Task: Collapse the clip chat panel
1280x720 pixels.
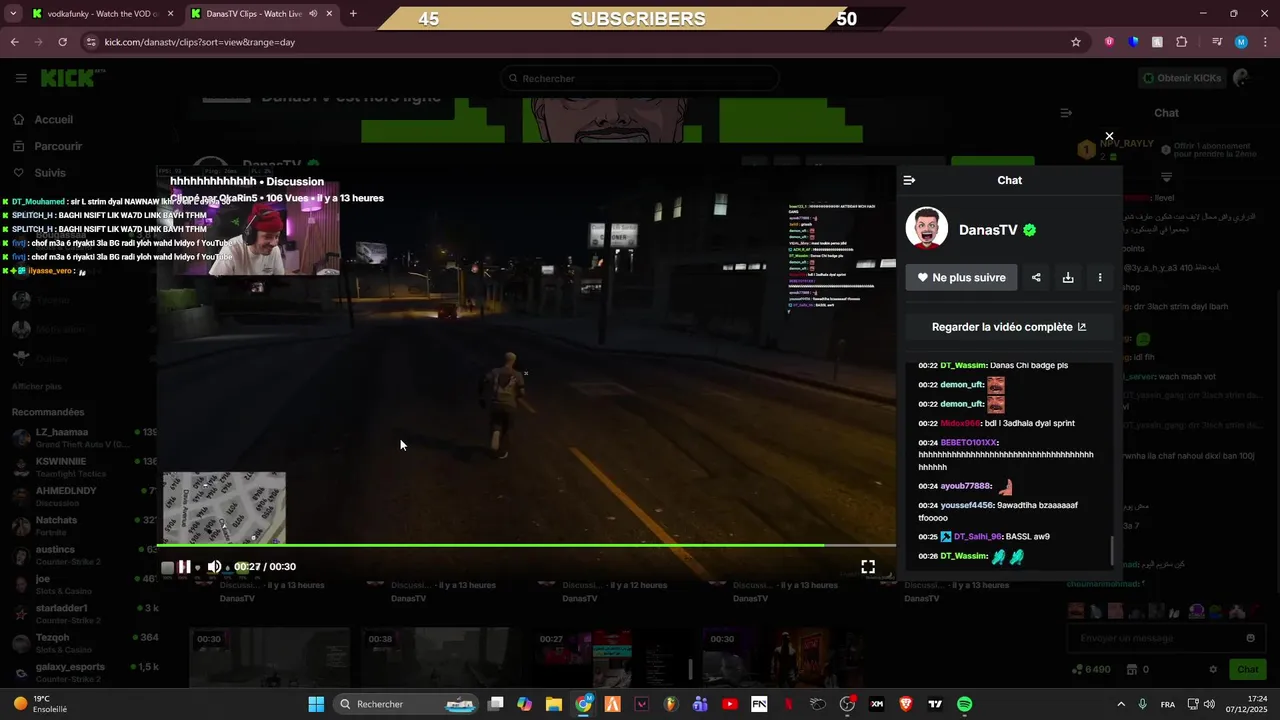Action: coord(909,180)
